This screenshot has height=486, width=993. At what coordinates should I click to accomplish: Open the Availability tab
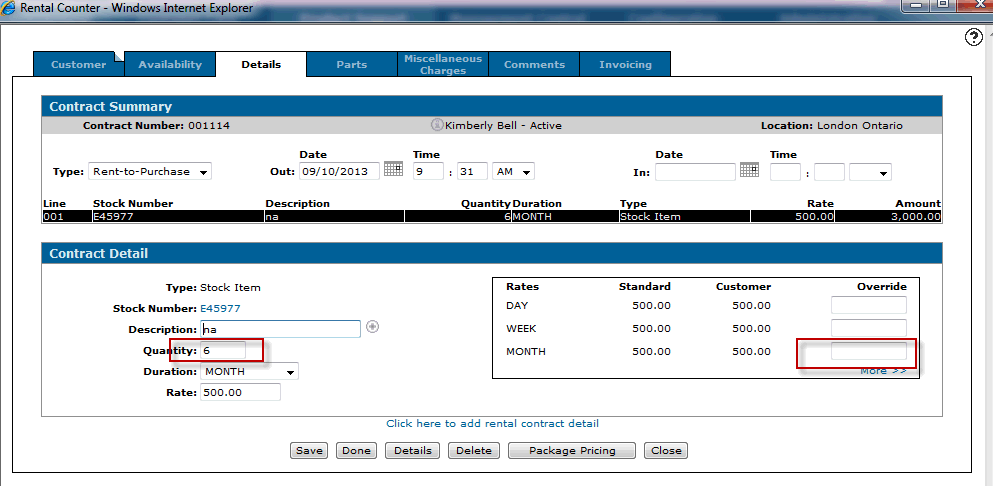click(x=170, y=65)
